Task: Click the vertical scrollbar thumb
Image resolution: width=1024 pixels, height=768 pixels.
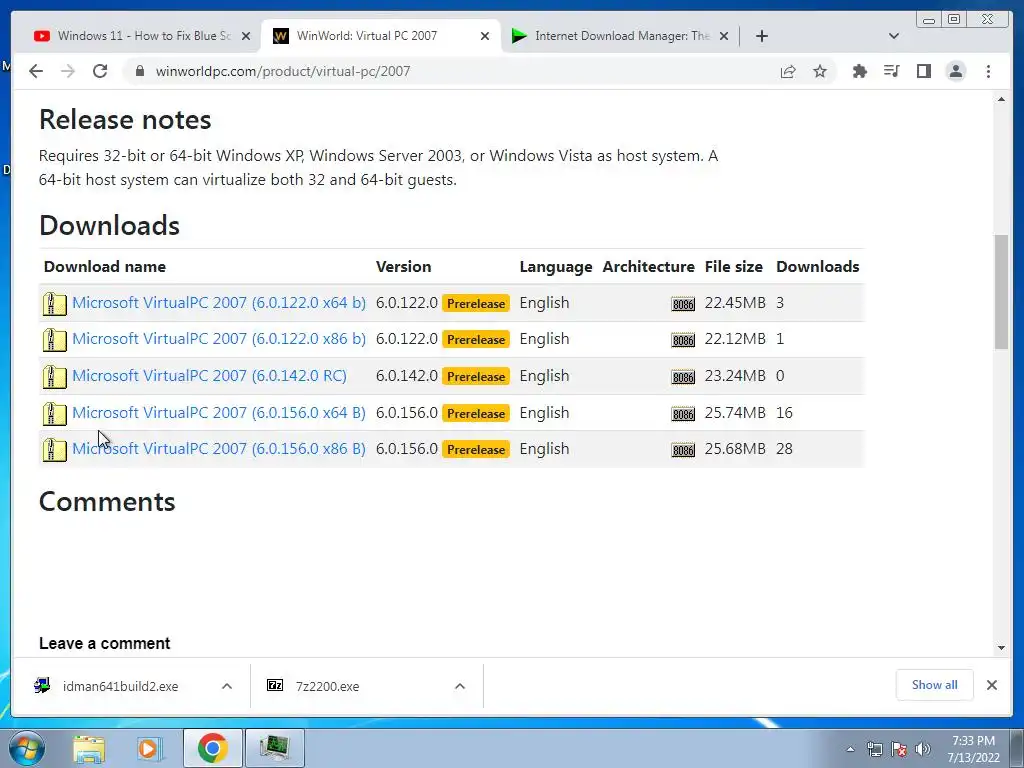Action: 1001,292
